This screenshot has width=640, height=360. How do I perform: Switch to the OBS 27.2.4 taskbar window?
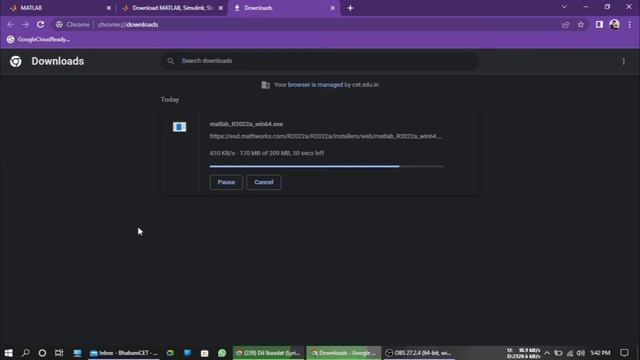click(x=419, y=353)
